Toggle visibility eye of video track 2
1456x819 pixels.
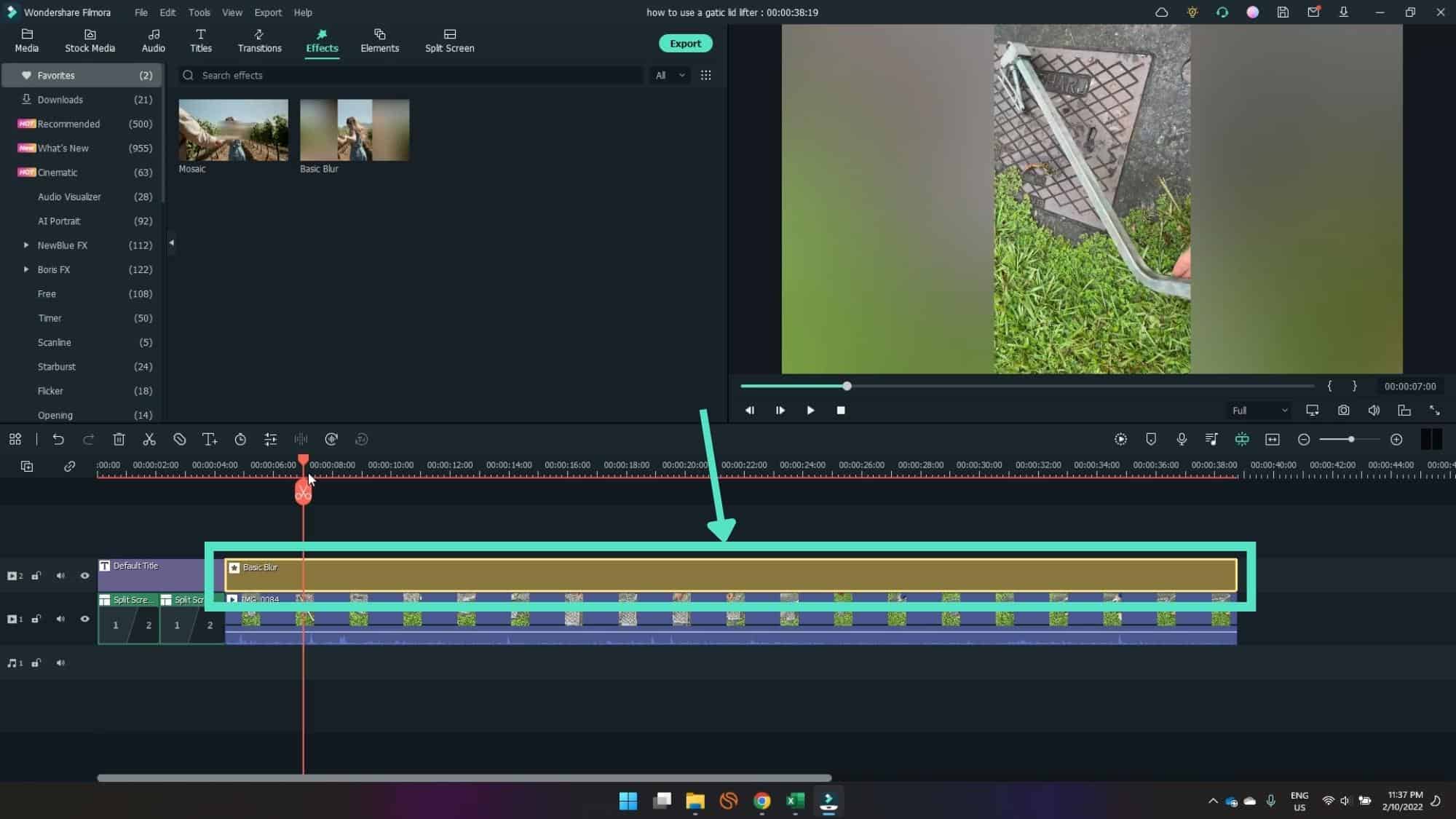[84, 576]
